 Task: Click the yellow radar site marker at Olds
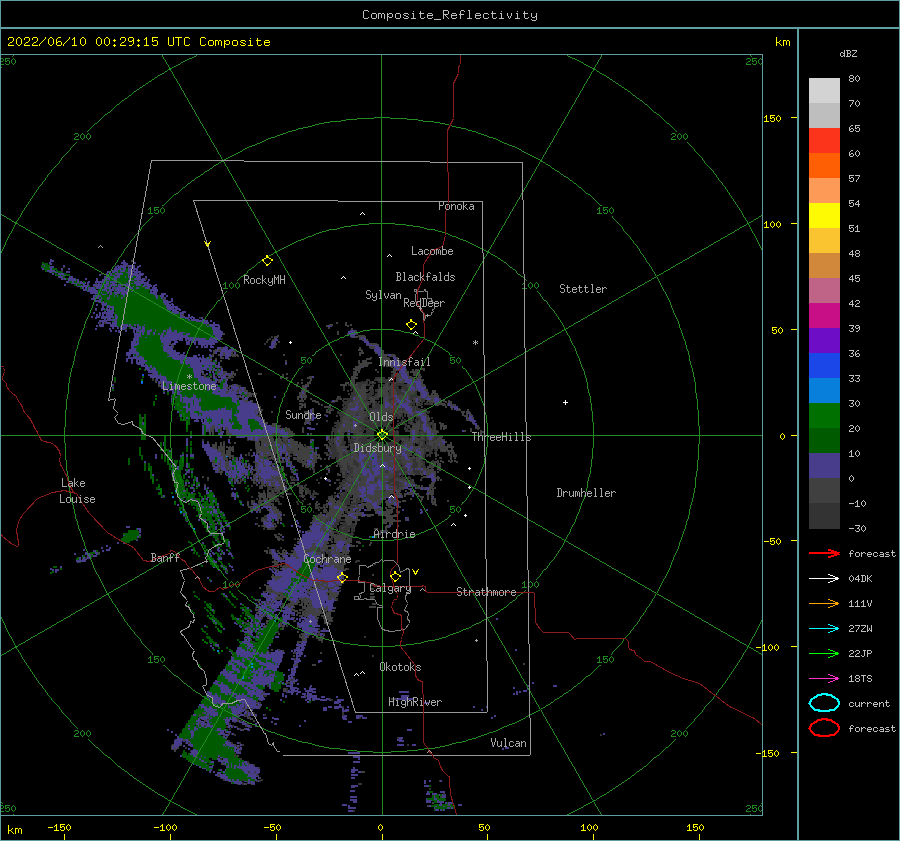pyautogui.click(x=382, y=435)
